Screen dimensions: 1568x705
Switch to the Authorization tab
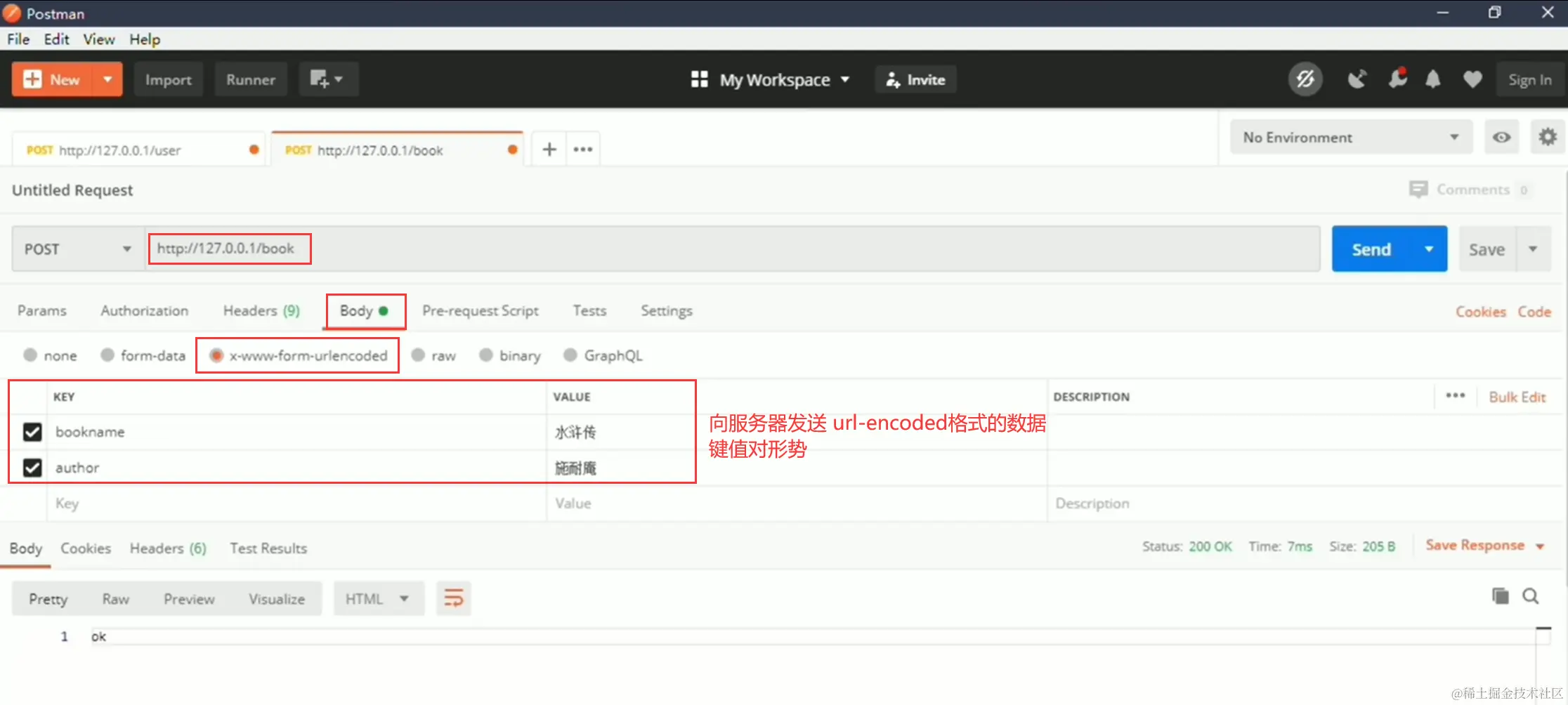(145, 310)
